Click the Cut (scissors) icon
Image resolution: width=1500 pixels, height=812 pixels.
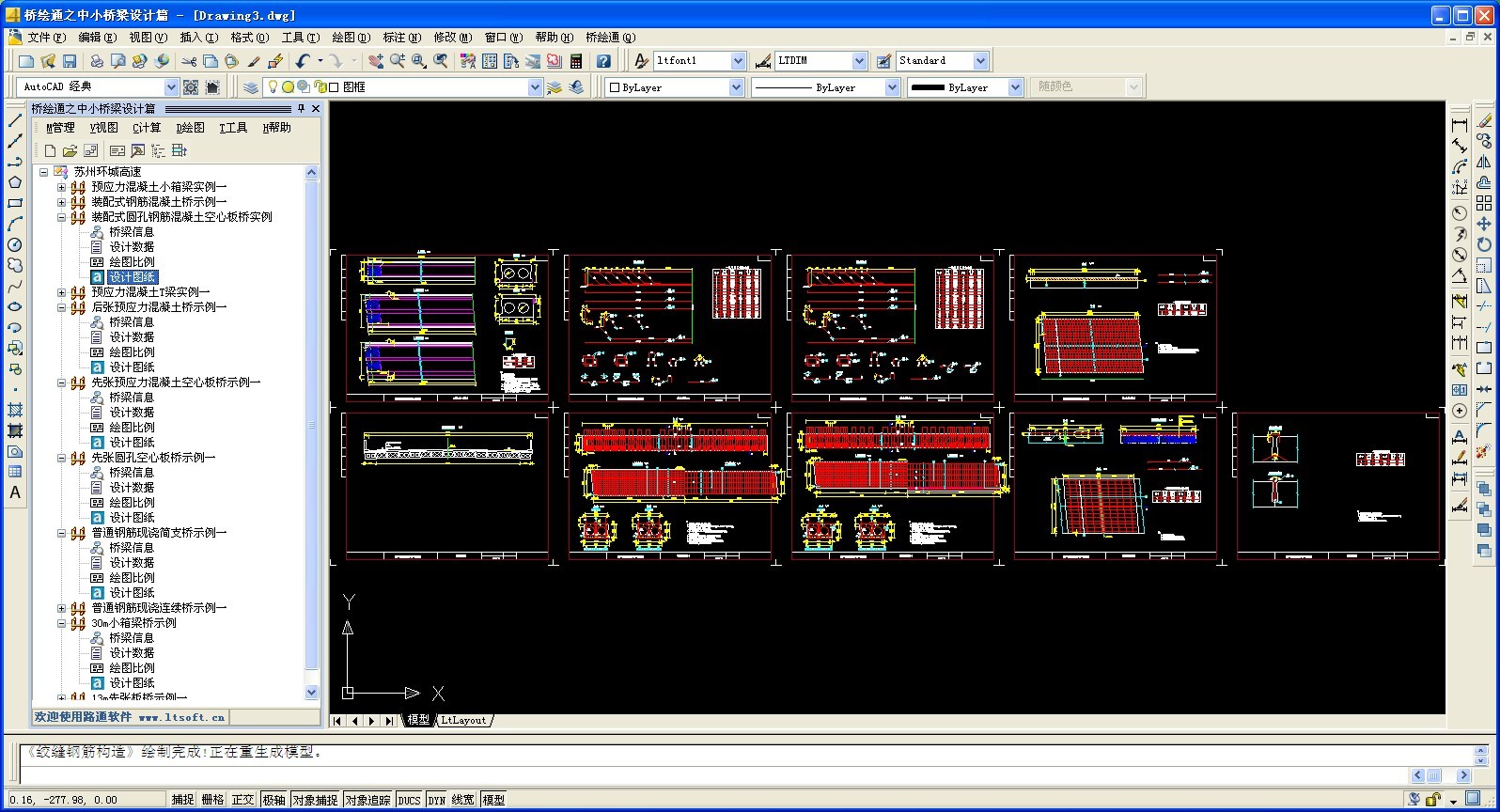pos(189,61)
